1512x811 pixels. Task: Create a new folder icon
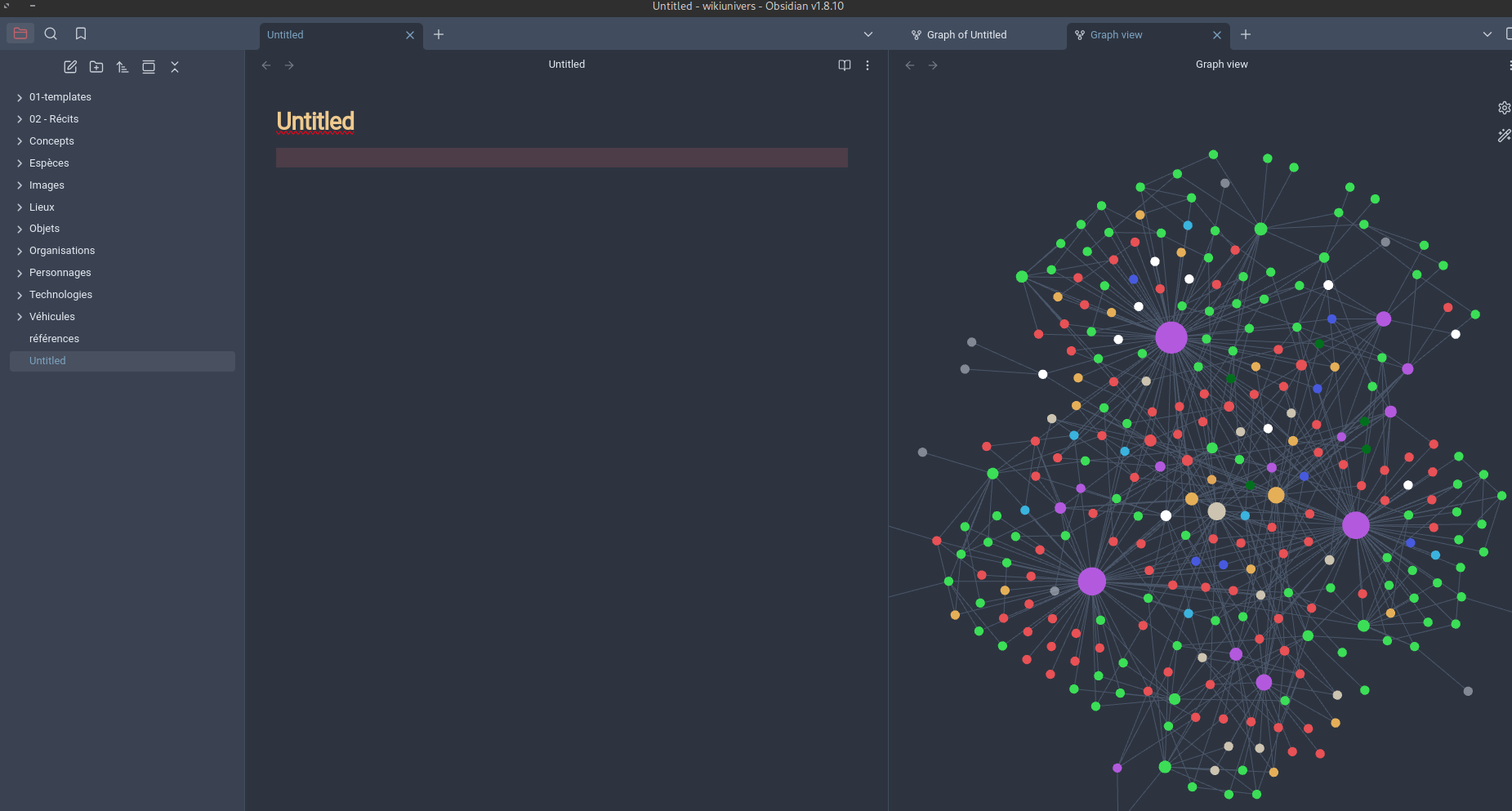(x=96, y=67)
